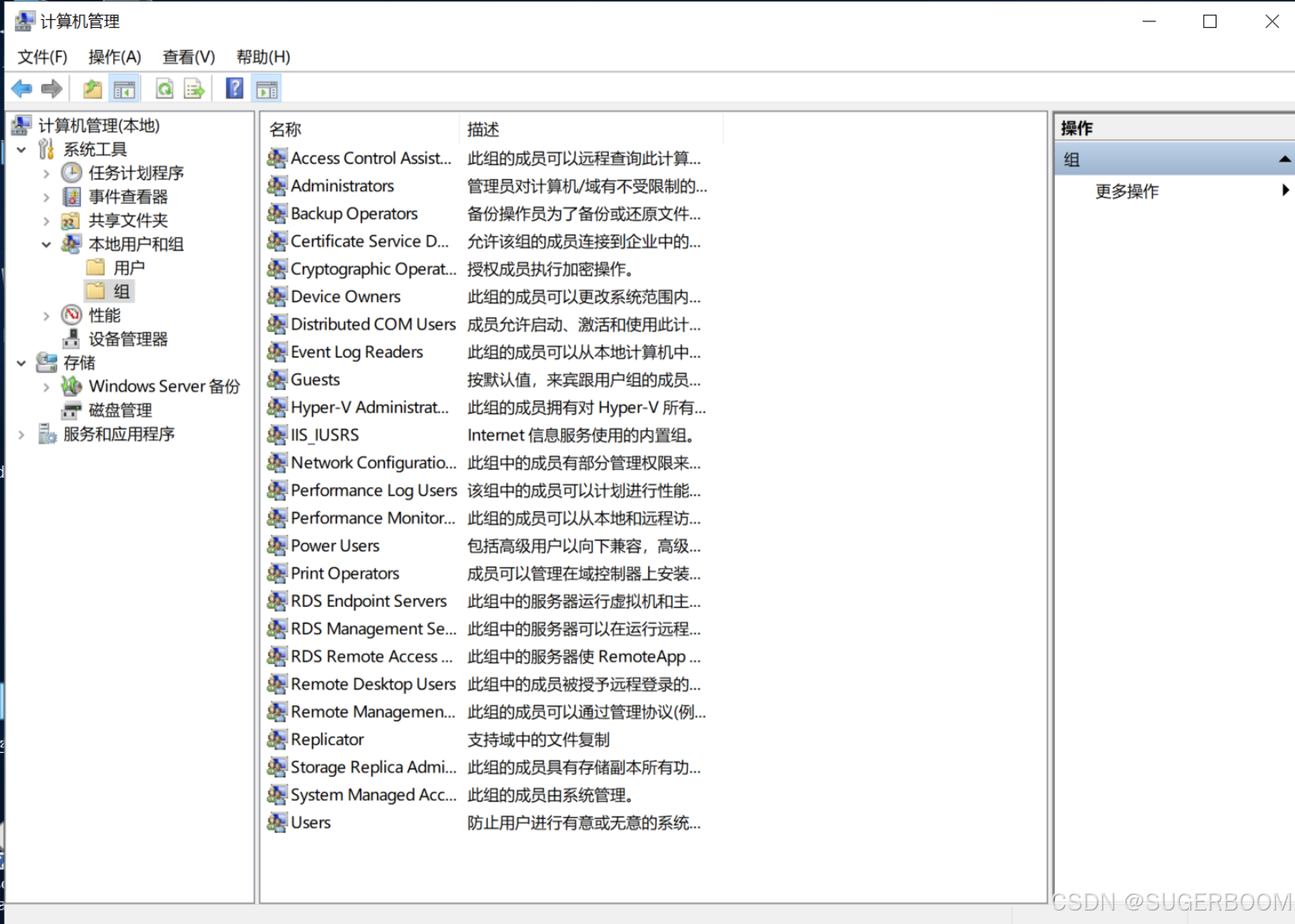Select the Storage Replica Administrators row
The image size is (1295, 924).
pos(373,767)
